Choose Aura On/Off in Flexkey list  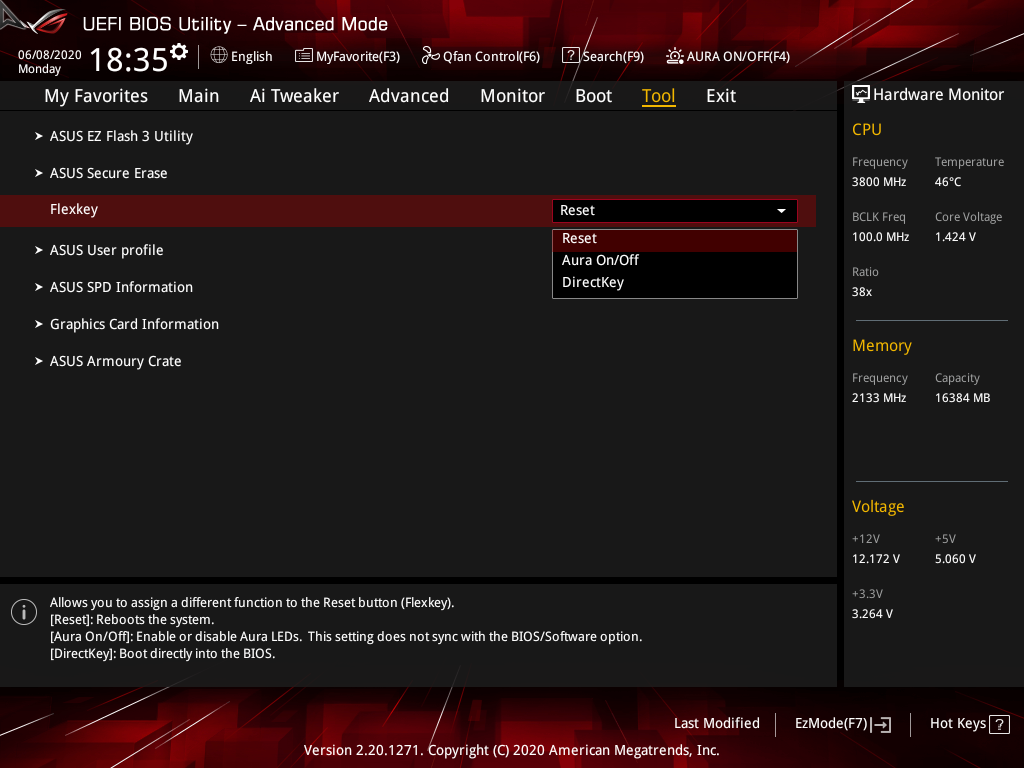(x=675, y=261)
